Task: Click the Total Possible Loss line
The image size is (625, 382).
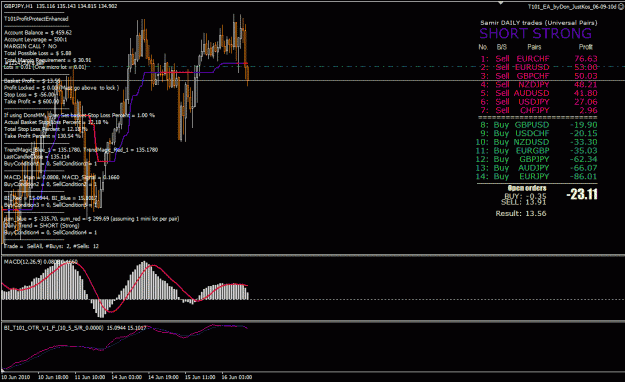Action: click(x=37, y=53)
